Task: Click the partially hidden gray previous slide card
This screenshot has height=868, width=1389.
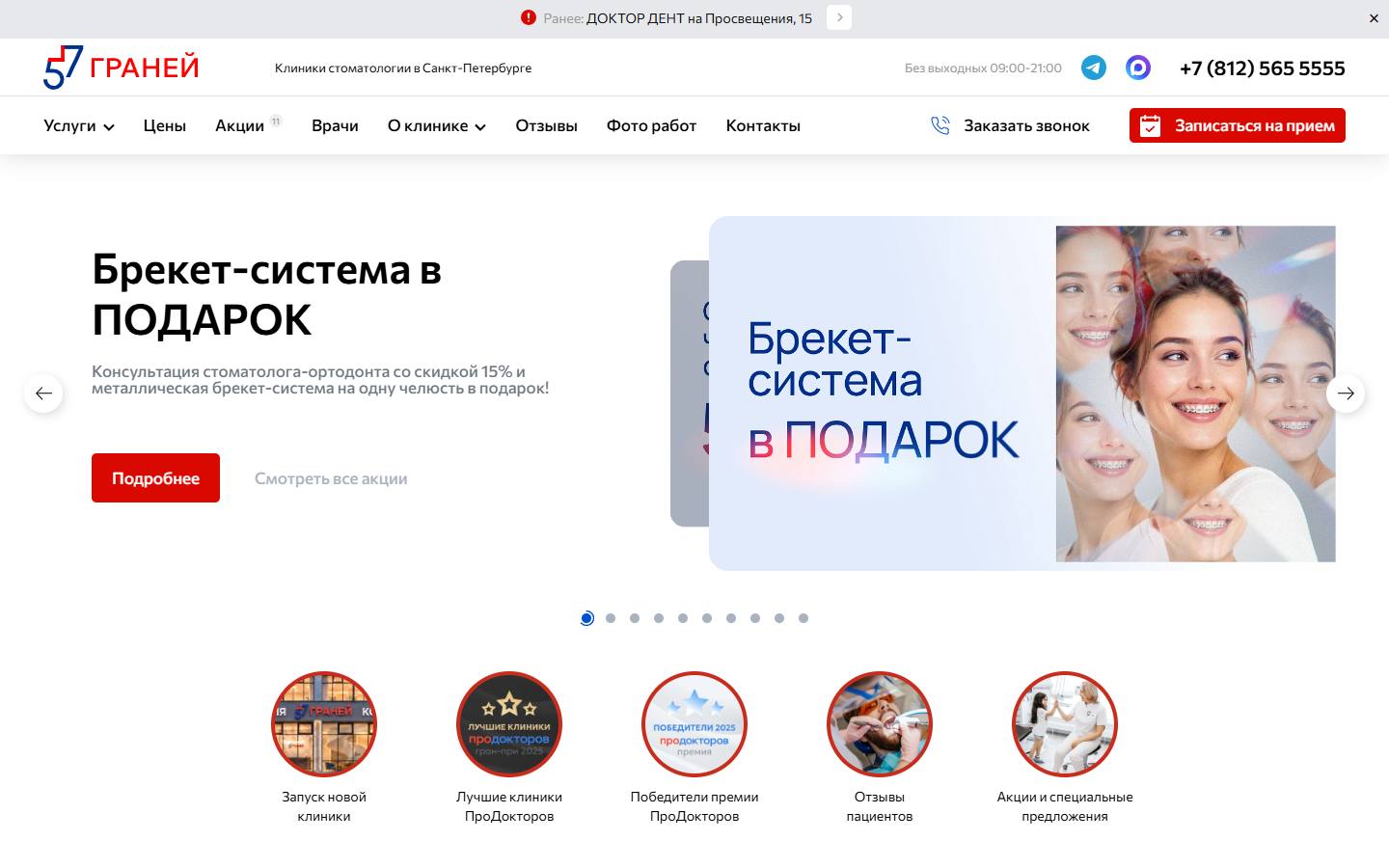Action: pos(689,393)
